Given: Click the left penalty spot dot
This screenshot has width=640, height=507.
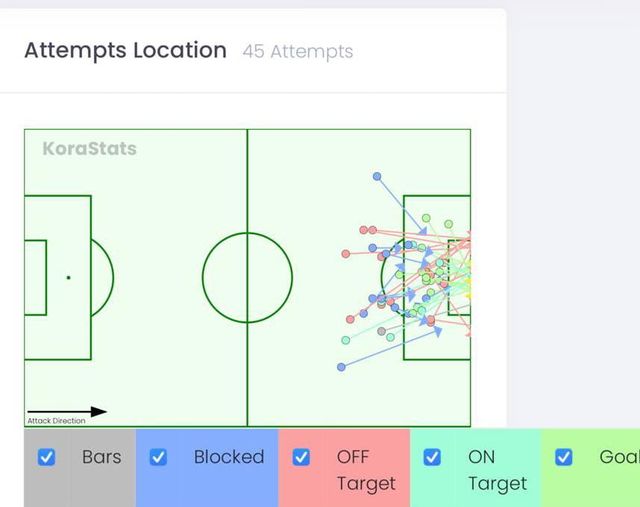Looking at the screenshot, I should coord(68,277).
